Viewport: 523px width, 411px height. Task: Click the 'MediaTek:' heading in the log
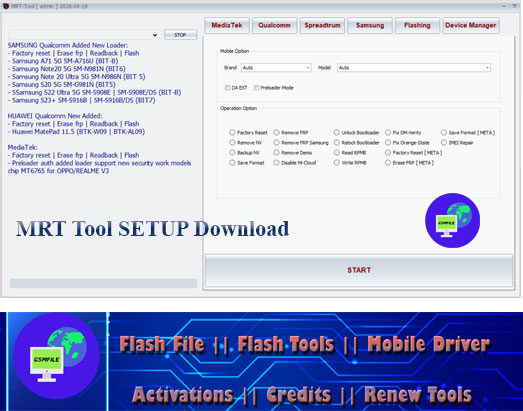tap(23, 147)
